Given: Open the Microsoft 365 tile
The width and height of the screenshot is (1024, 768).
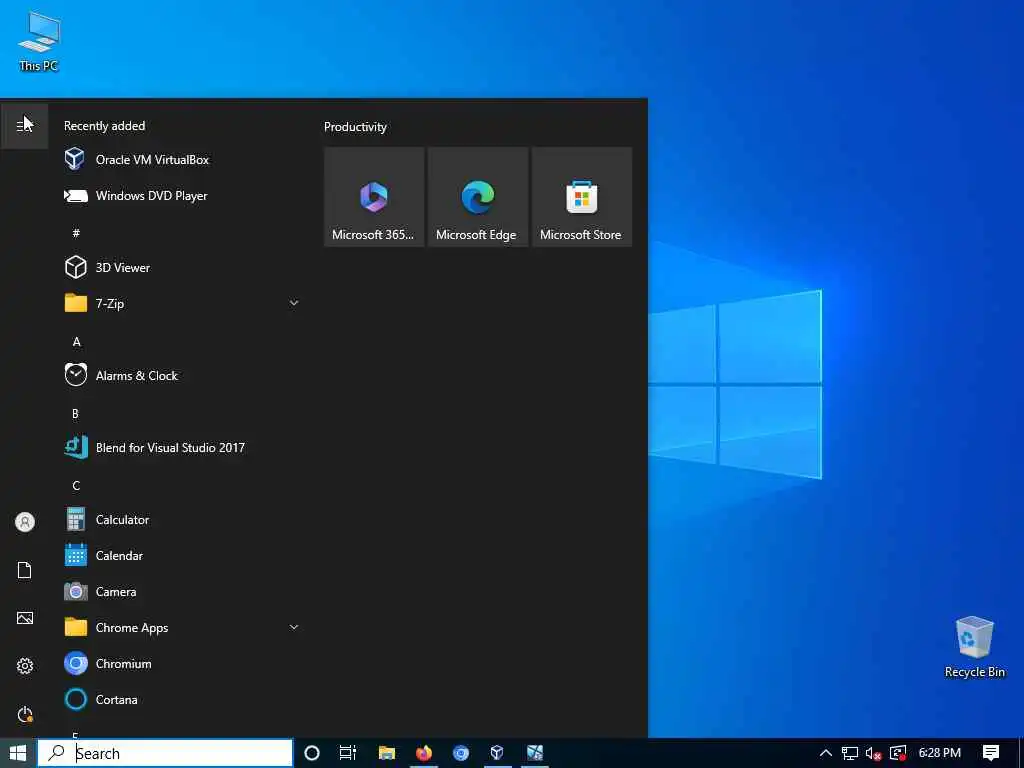Looking at the screenshot, I should (374, 197).
